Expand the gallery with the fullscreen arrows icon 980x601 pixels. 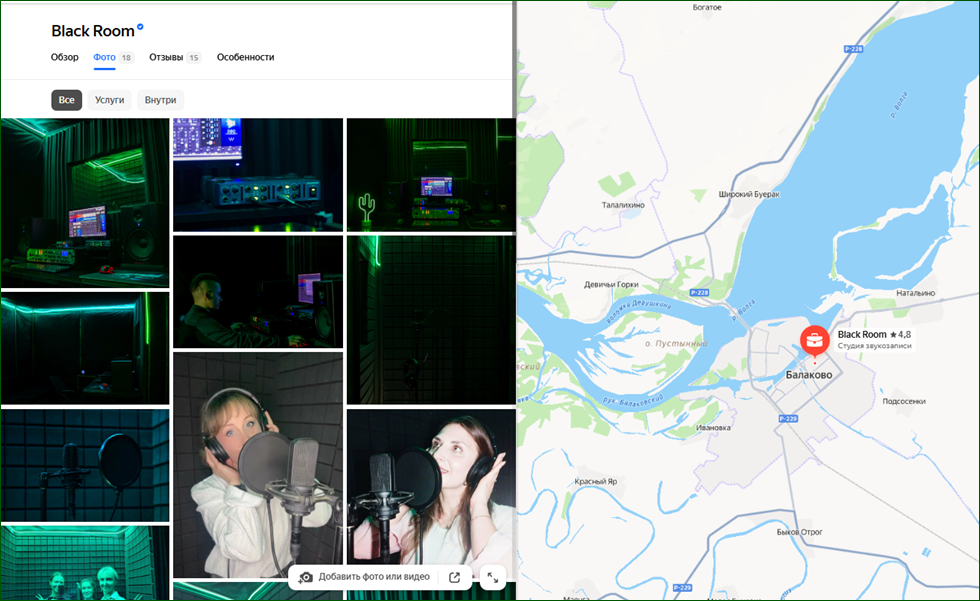[492, 577]
